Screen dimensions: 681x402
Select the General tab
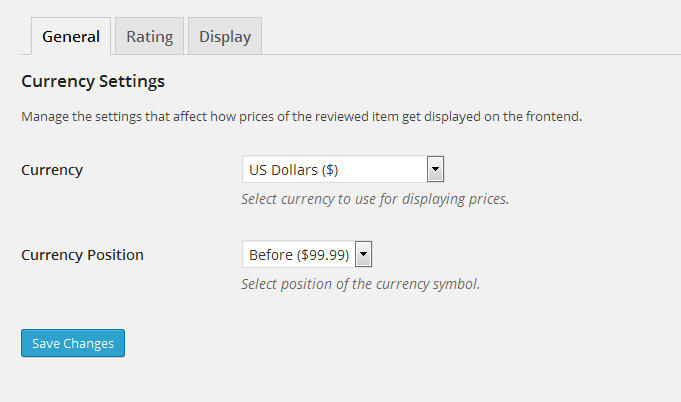tap(71, 37)
